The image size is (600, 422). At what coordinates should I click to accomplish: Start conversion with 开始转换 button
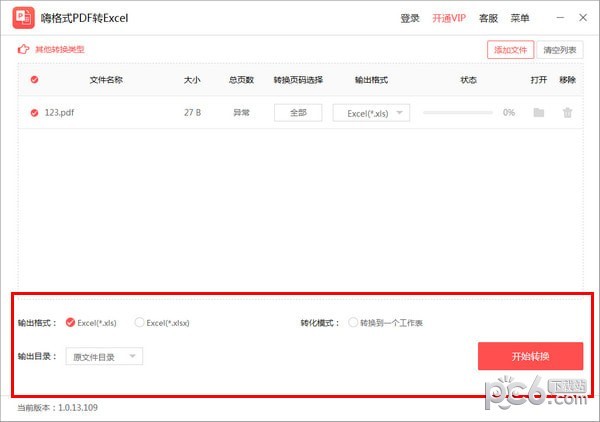tap(530, 356)
